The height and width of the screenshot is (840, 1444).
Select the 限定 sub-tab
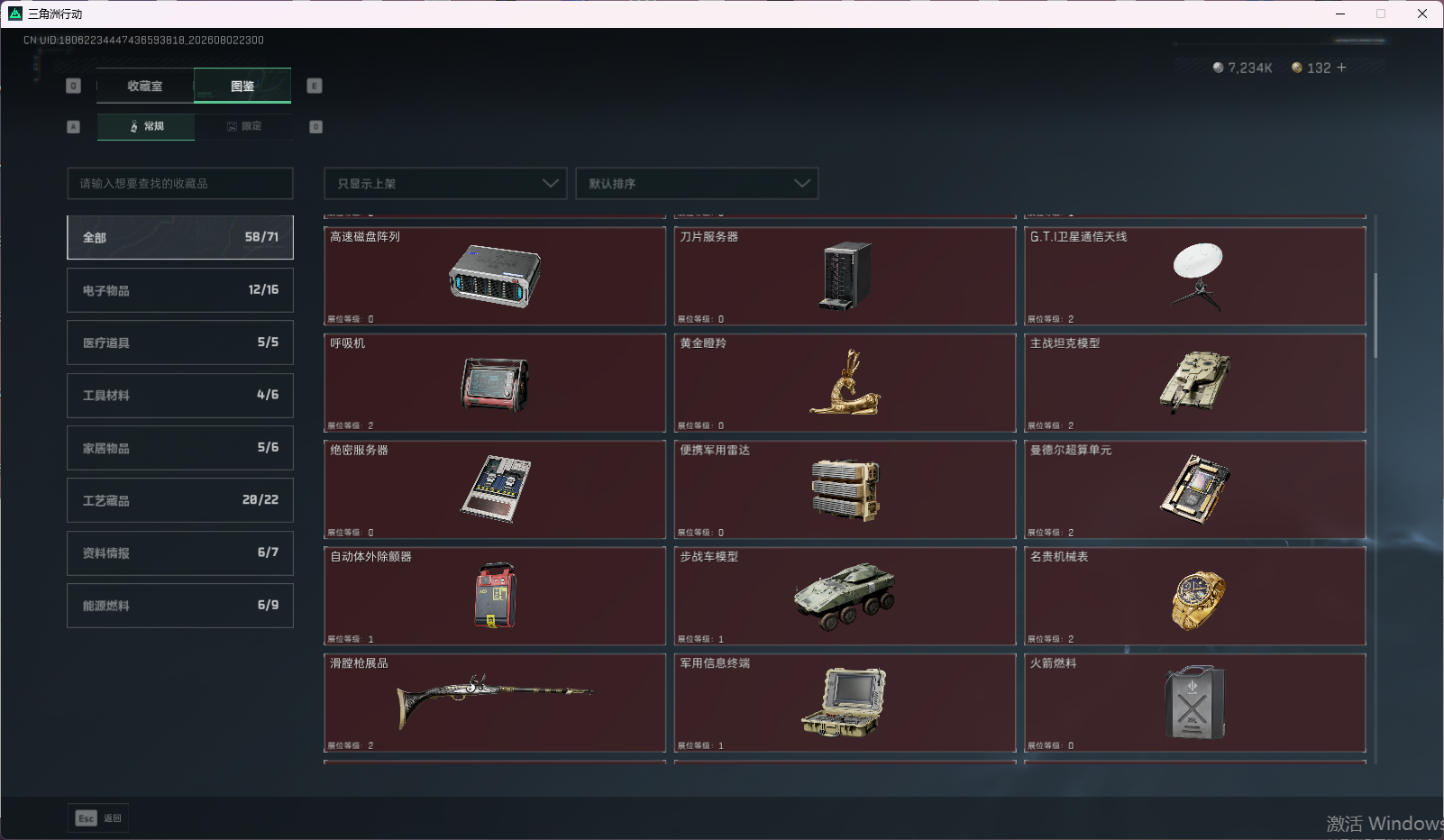(243, 127)
